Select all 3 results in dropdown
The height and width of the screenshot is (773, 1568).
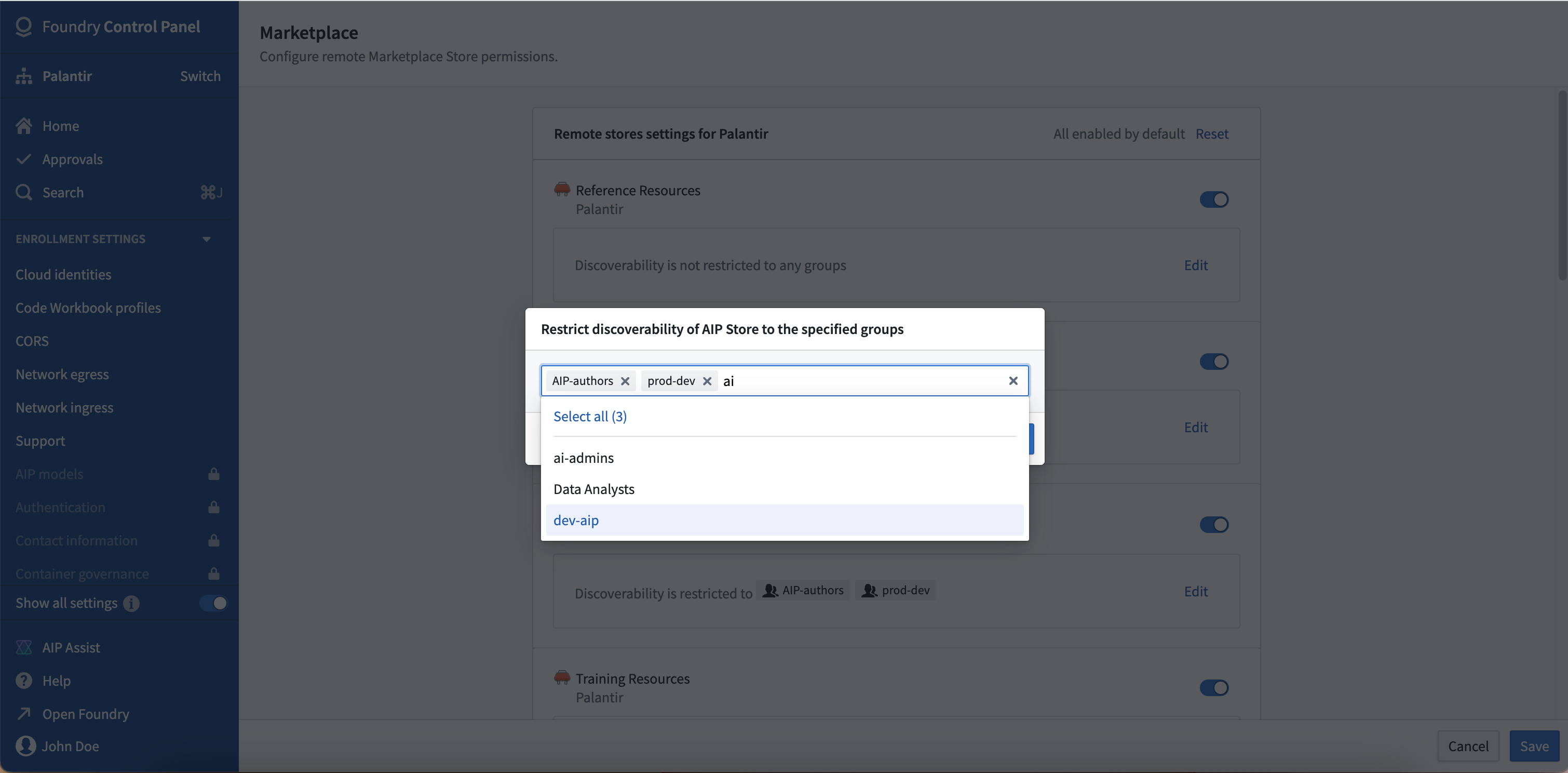tap(590, 415)
